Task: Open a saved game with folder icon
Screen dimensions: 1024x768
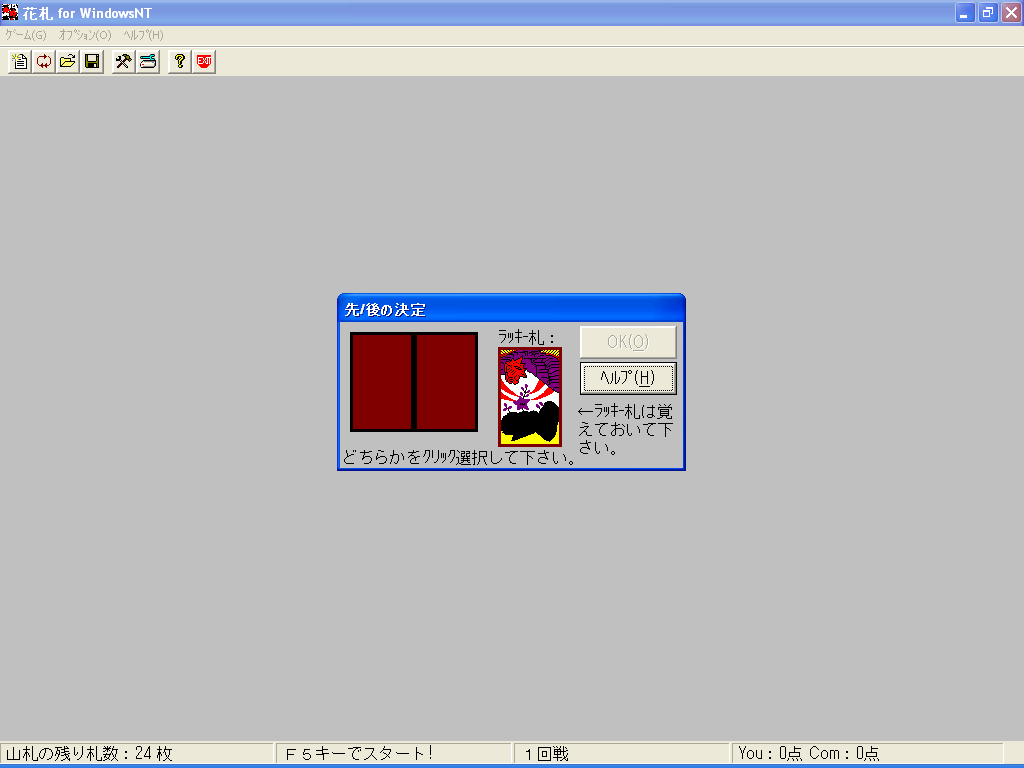Action: (68, 61)
